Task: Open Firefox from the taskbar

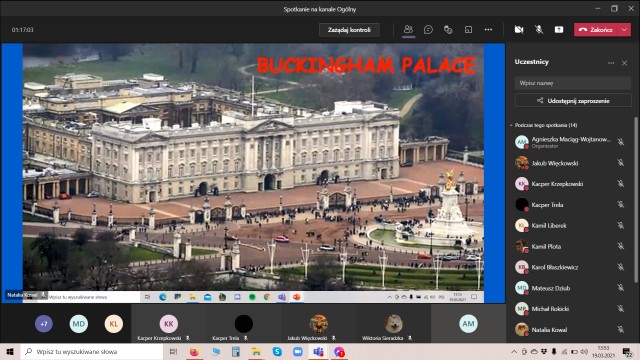Action: (194, 351)
